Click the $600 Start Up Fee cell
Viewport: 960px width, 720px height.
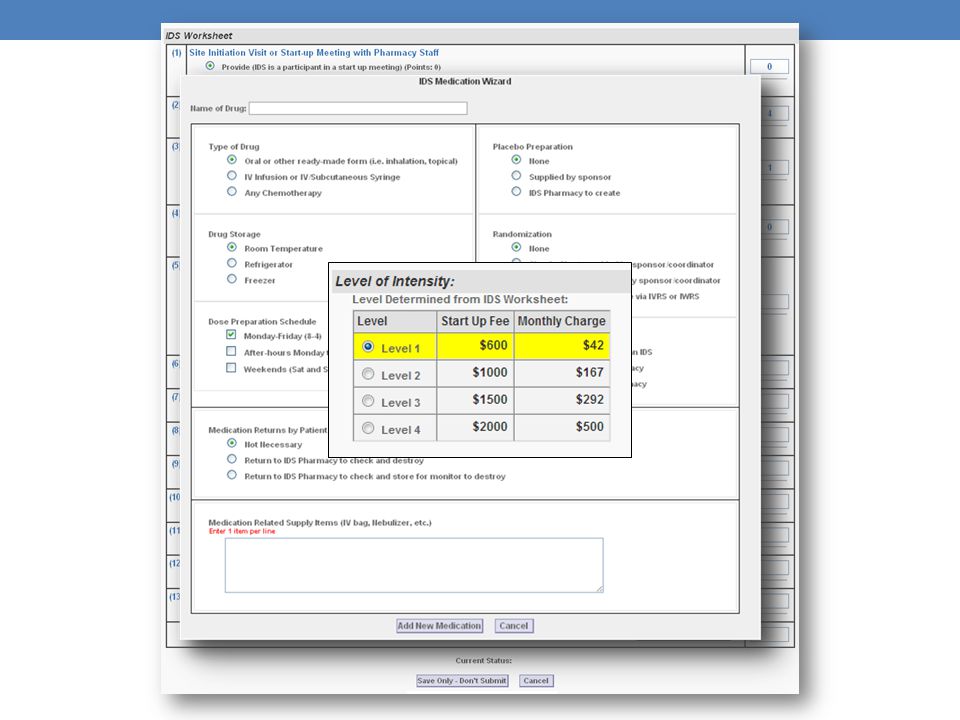tap(475, 346)
